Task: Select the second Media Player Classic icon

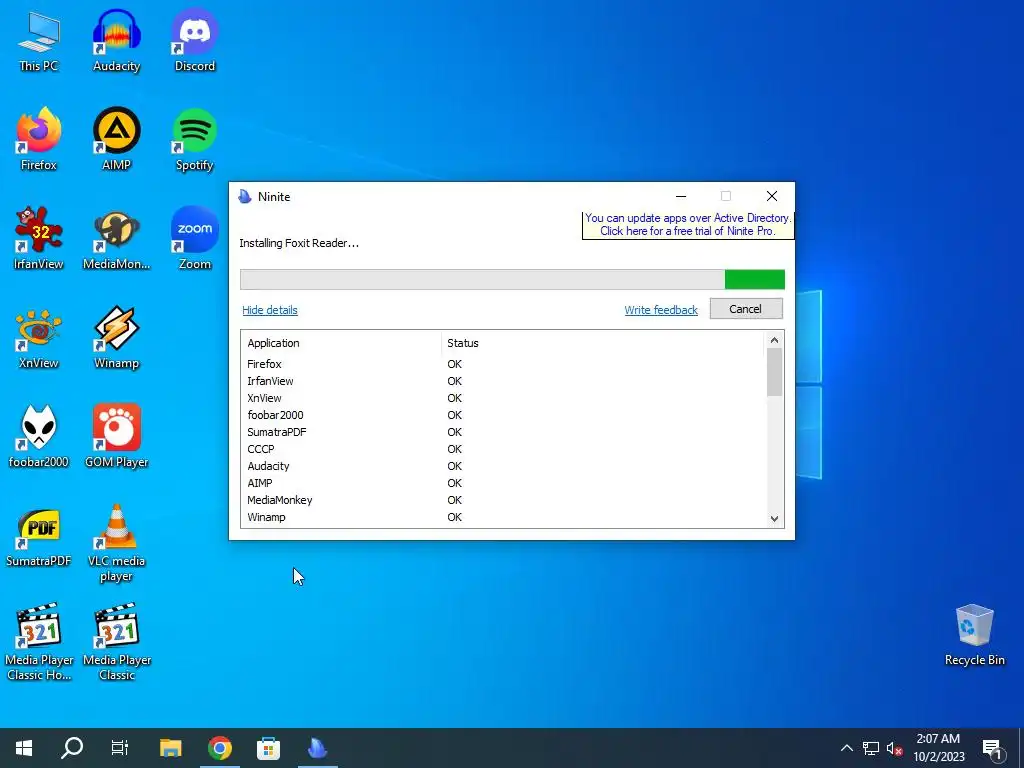Action: pos(117,641)
